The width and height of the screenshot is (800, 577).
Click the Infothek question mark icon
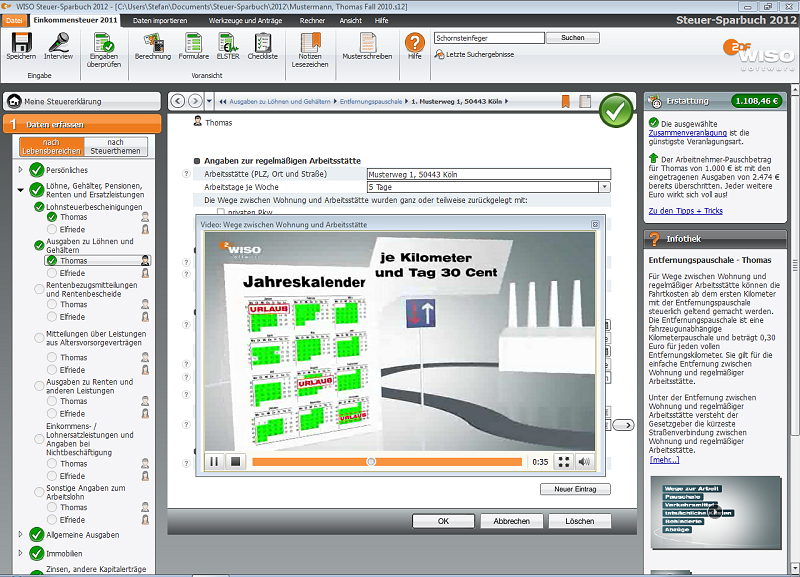click(x=654, y=239)
